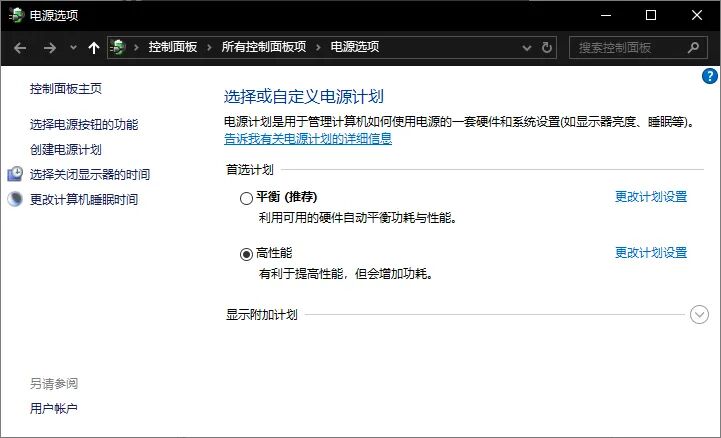
Task: Go up one level with up arrow
Action: pyautogui.click(x=94, y=47)
